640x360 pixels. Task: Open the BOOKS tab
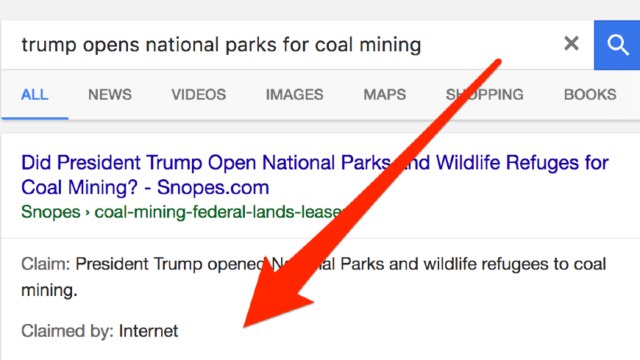590,95
